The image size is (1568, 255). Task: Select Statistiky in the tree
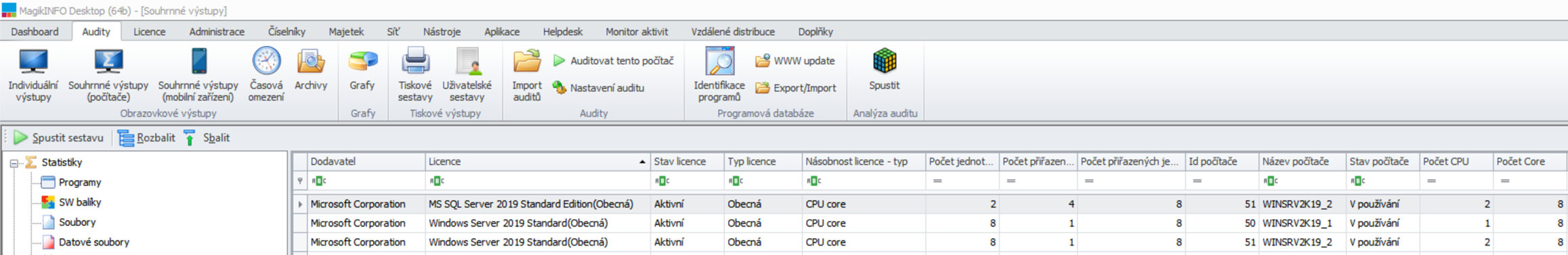(x=62, y=162)
